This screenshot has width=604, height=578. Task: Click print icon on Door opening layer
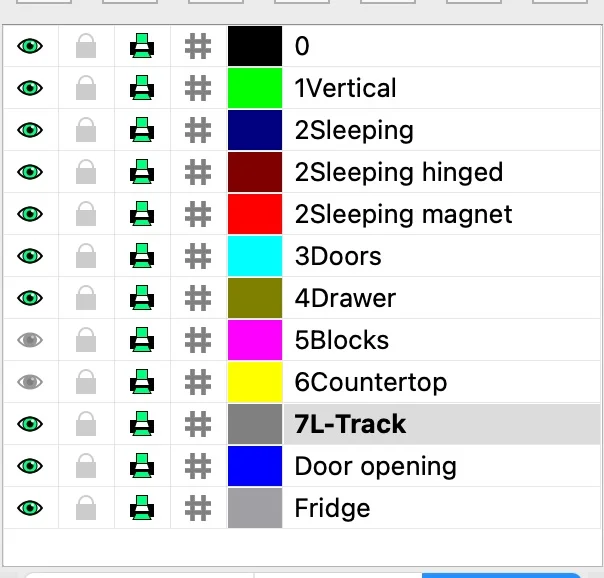point(143,467)
